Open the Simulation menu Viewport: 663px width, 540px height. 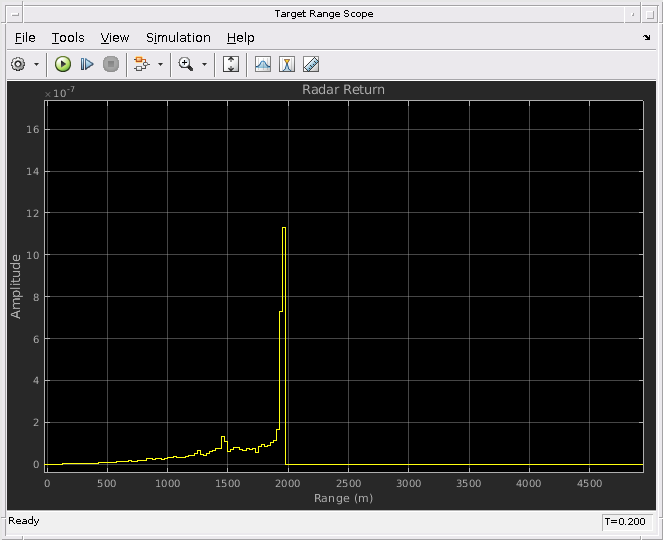tap(178, 38)
